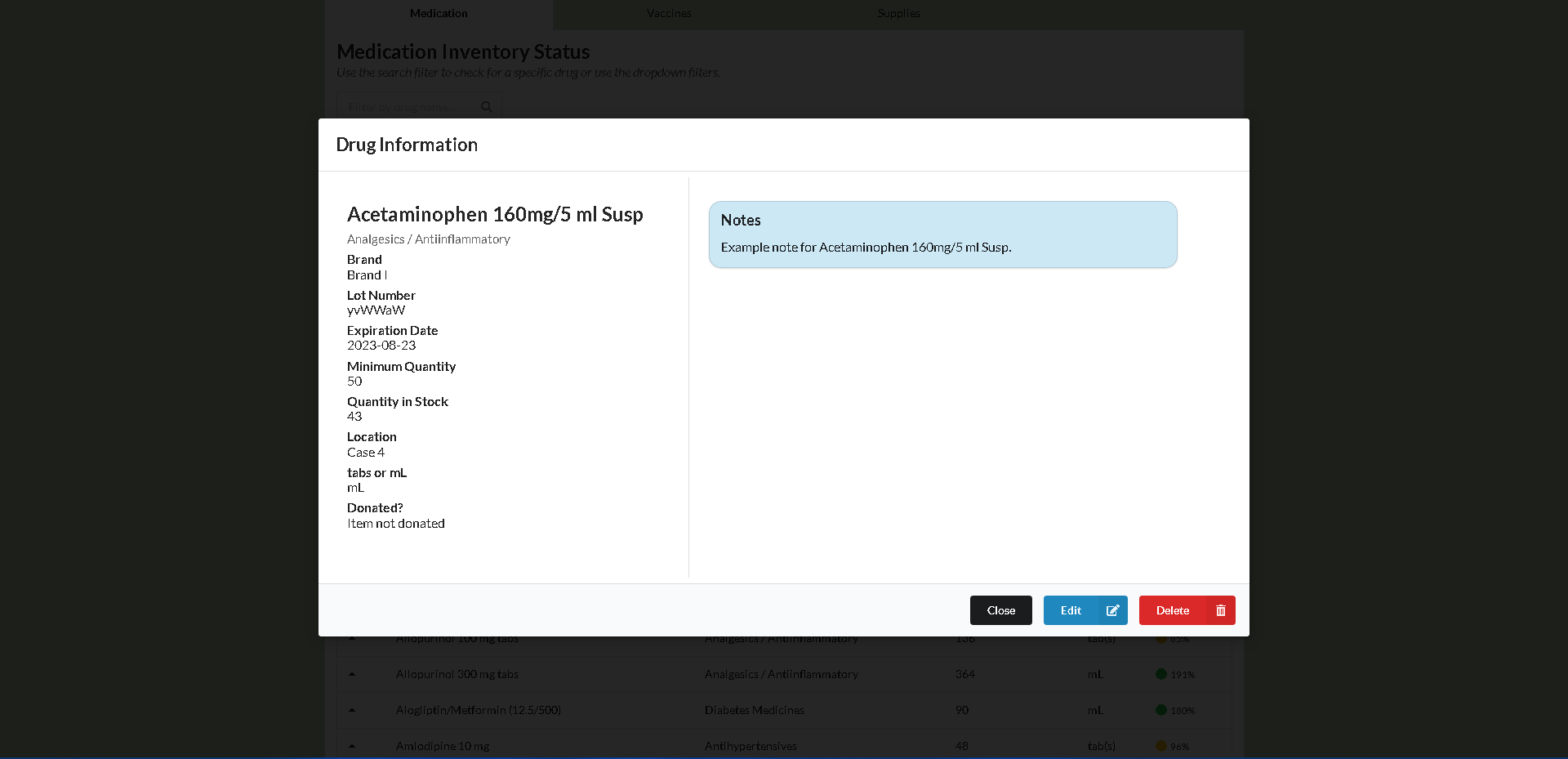Expand the Allopurinol 300 mg tabs row

(352, 674)
